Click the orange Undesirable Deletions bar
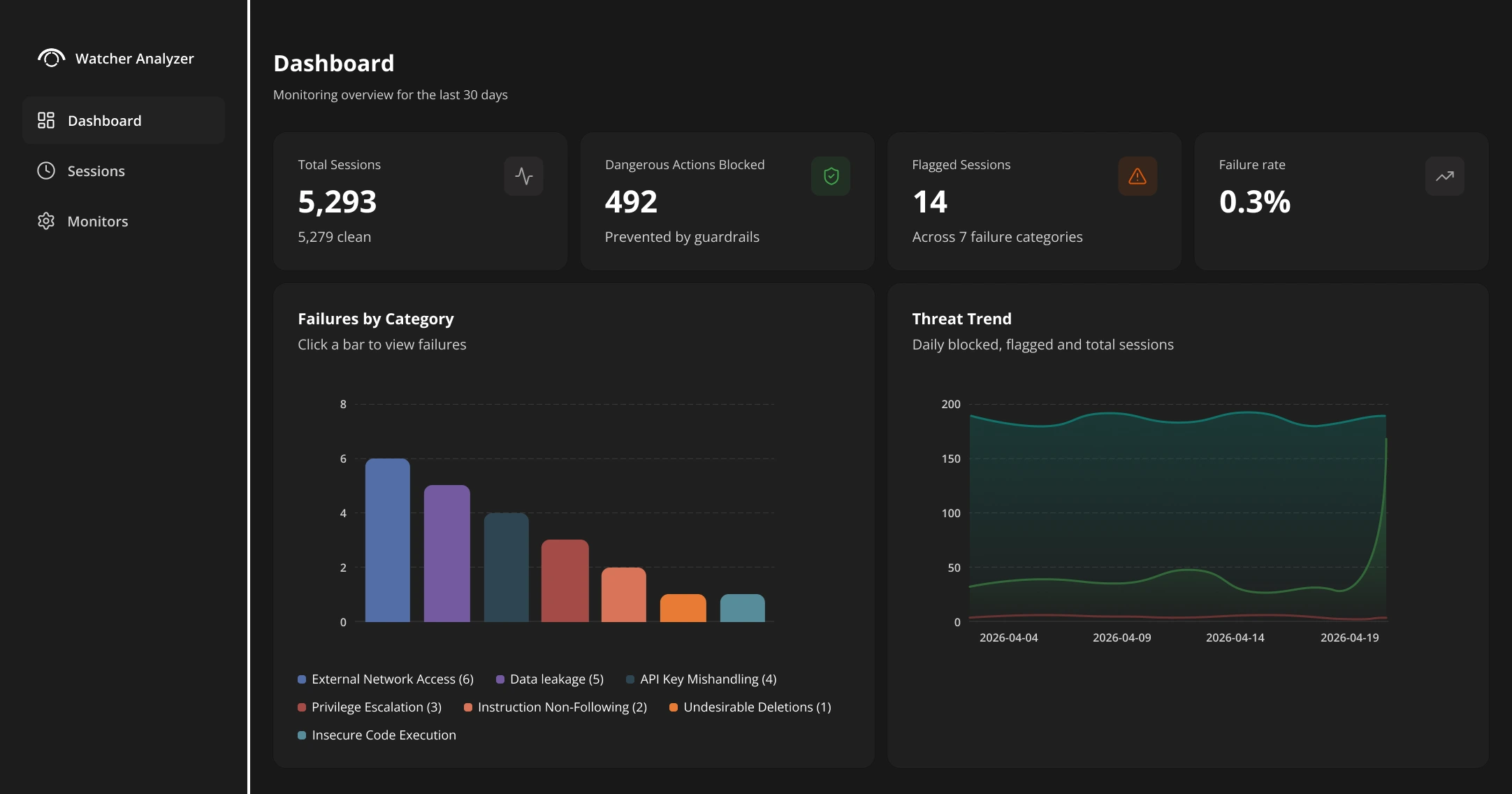Viewport: 1512px width, 794px height. (x=683, y=608)
